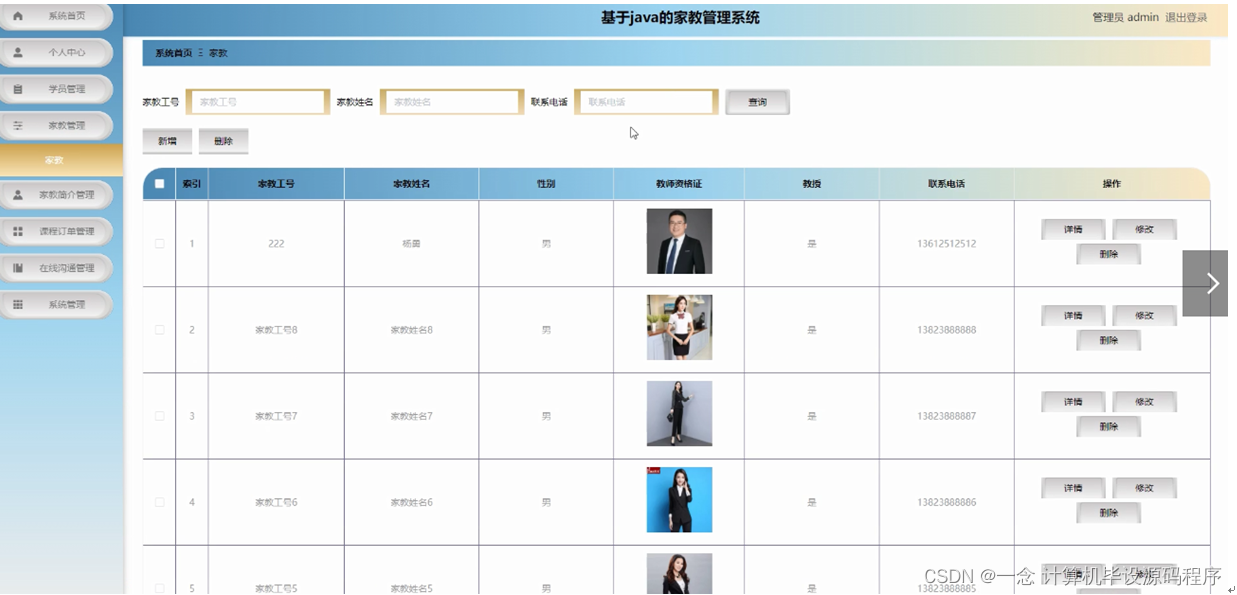The width and height of the screenshot is (1237, 595).
Task: Open 详情 for the row with 13612512512
Action: coord(1073,229)
